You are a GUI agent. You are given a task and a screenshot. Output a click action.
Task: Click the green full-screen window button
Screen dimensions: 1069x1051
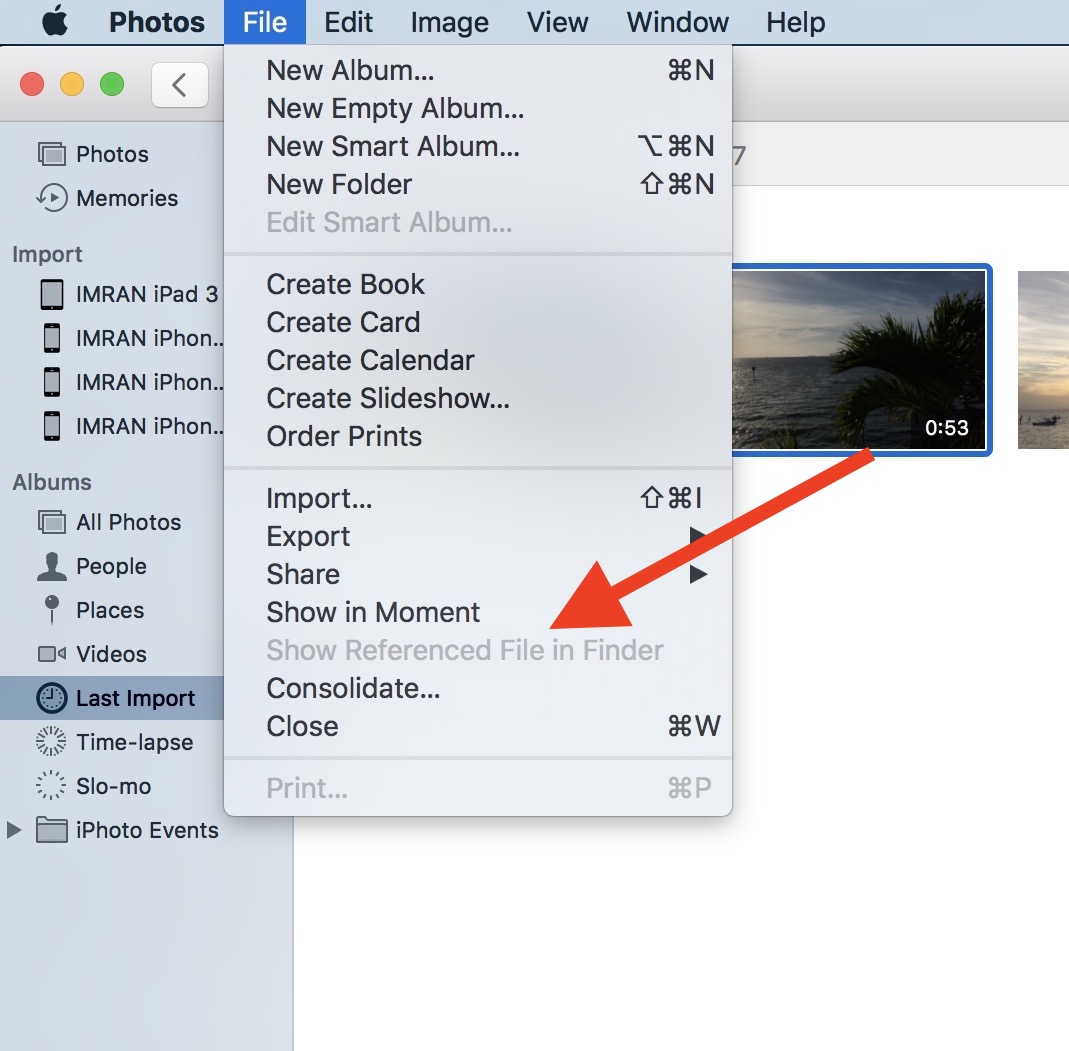(x=112, y=84)
